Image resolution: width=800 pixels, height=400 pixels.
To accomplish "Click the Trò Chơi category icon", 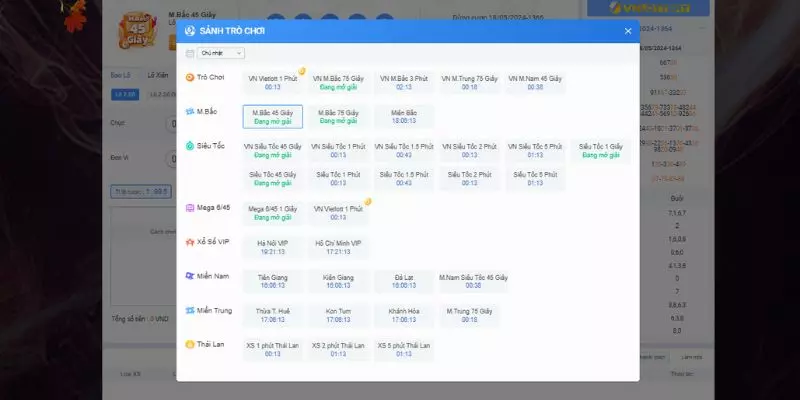I will (x=190, y=78).
